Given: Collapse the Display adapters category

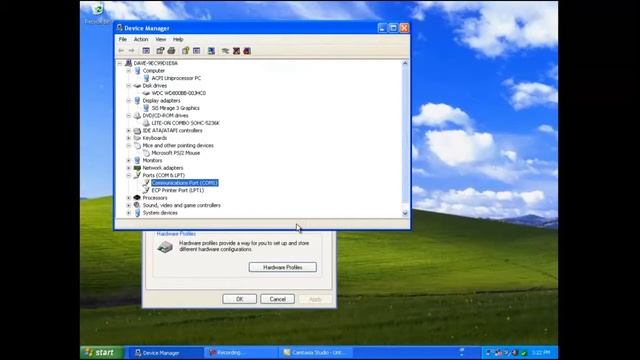Looking at the screenshot, I should click(129, 100).
